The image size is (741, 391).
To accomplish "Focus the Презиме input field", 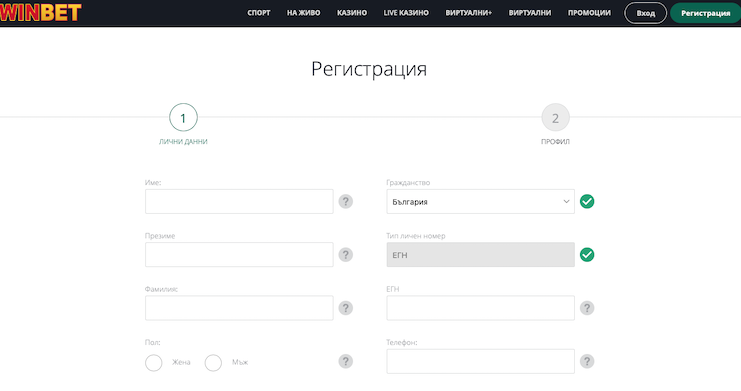I will coord(239,255).
